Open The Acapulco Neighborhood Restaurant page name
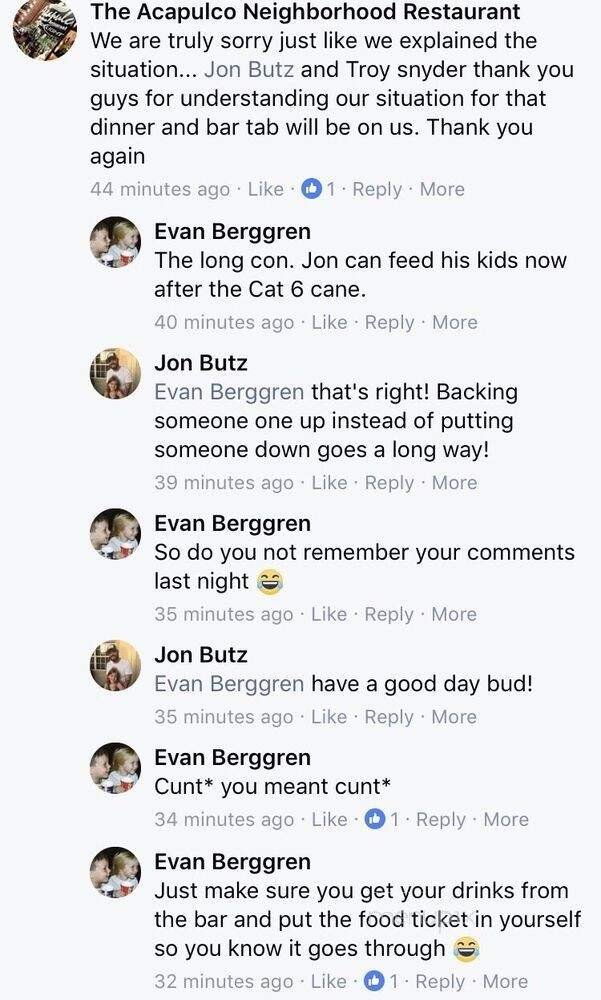The height and width of the screenshot is (1000, 601). [305, 13]
